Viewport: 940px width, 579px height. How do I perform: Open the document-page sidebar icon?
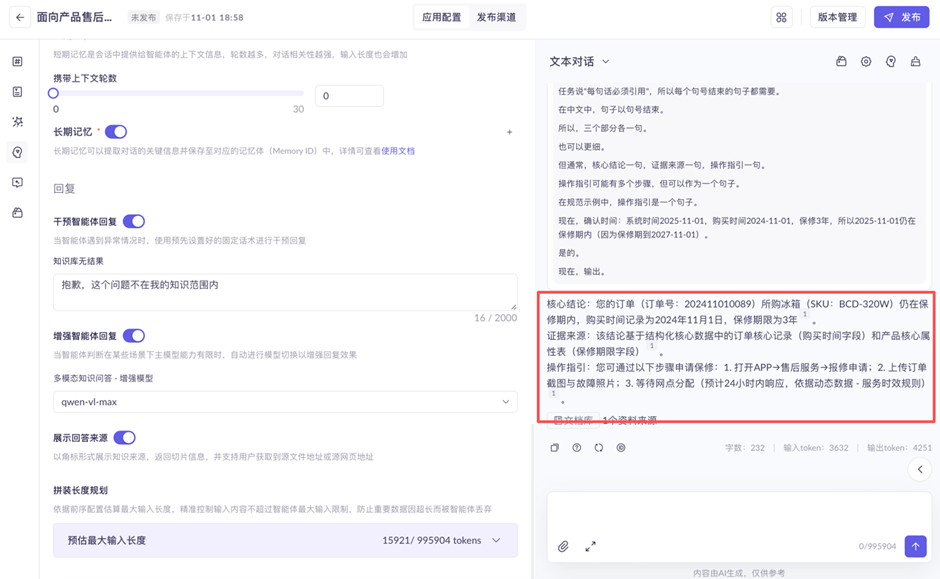tap(17, 92)
